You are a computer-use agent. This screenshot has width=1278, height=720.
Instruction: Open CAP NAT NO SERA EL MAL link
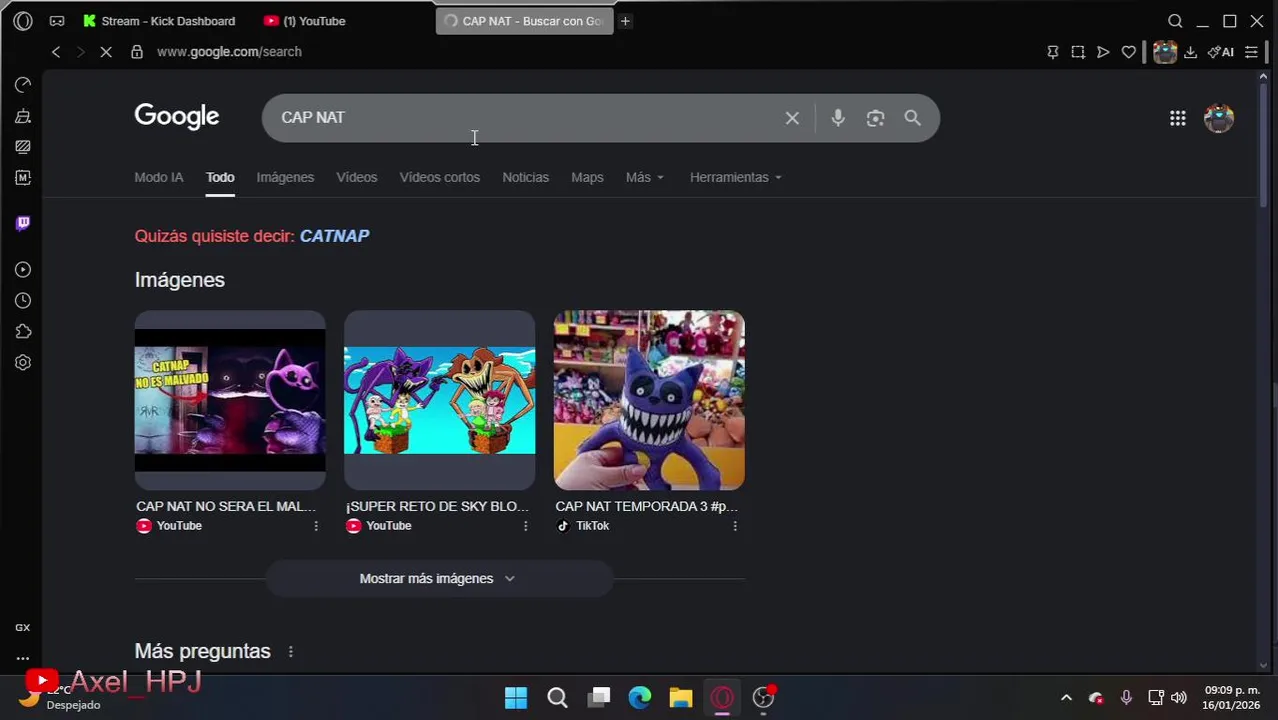226,506
